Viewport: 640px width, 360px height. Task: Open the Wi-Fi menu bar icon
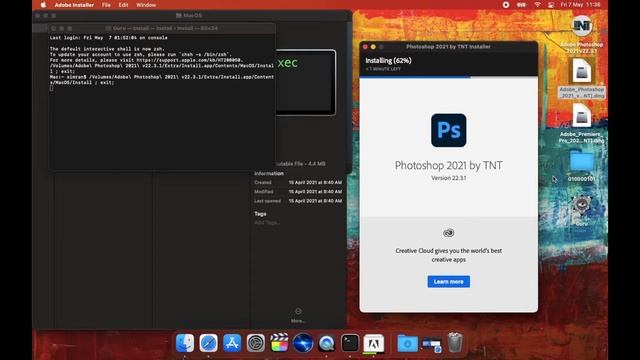[537, 5]
